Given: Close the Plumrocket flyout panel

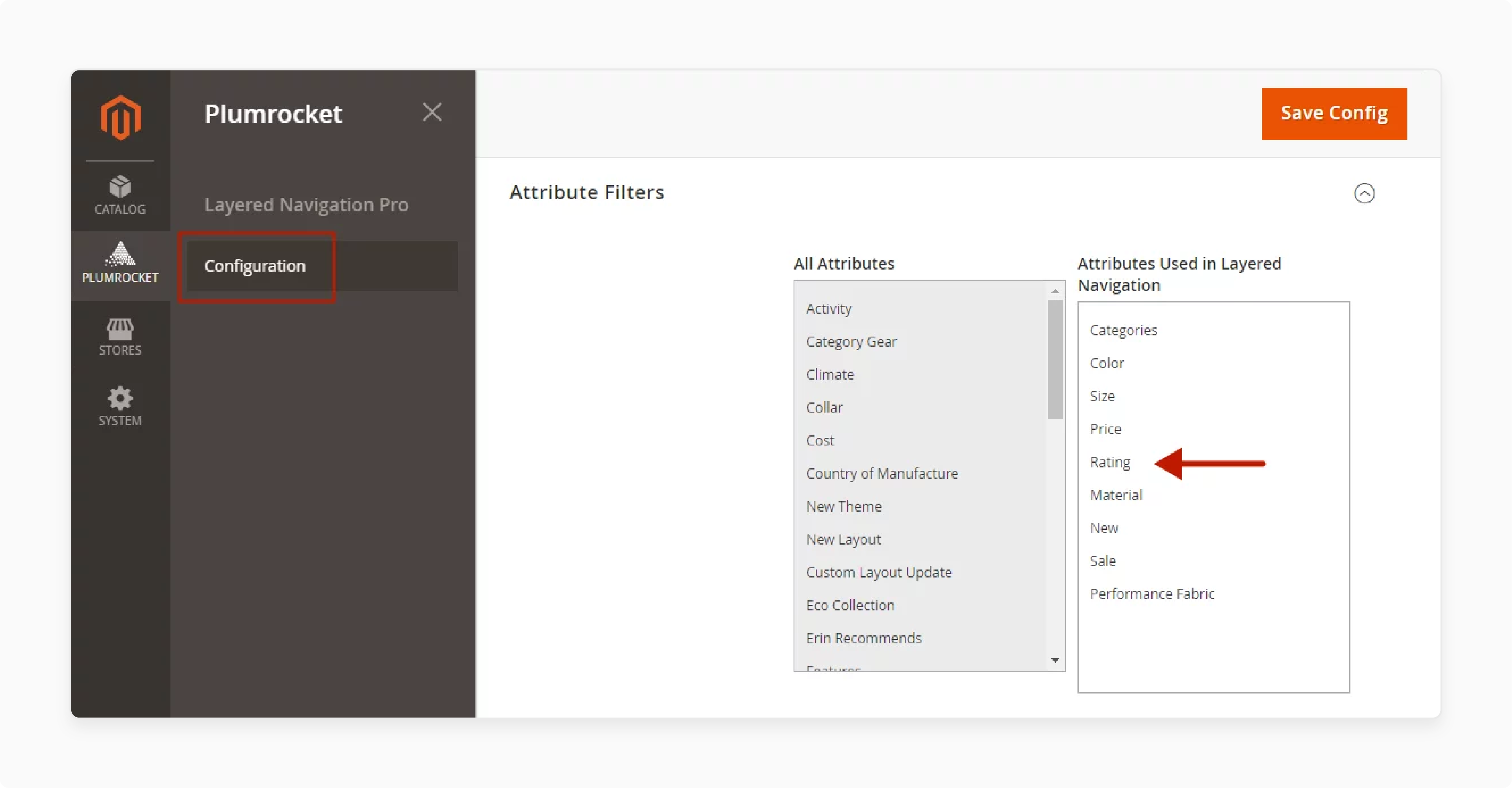Looking at the screenshot, I should pyautogui.click(x=432, y=111).
